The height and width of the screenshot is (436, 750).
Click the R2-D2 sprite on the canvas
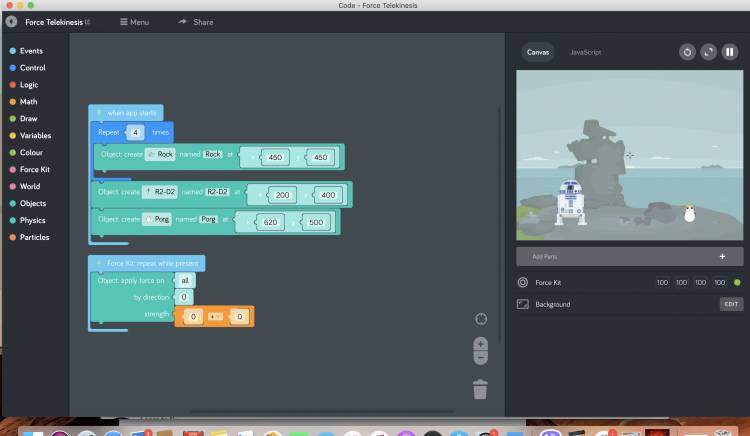point(570,202)
